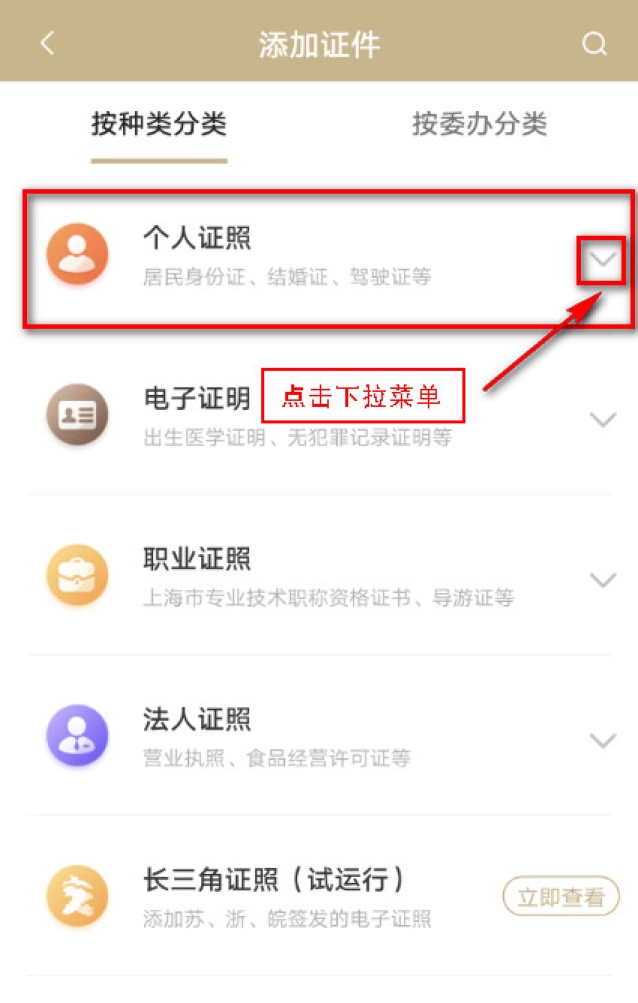This screenshot has height=1003, width=638.
Task: Expand the 职业证照 dropdown chevron
Action: tap(602, 580)
